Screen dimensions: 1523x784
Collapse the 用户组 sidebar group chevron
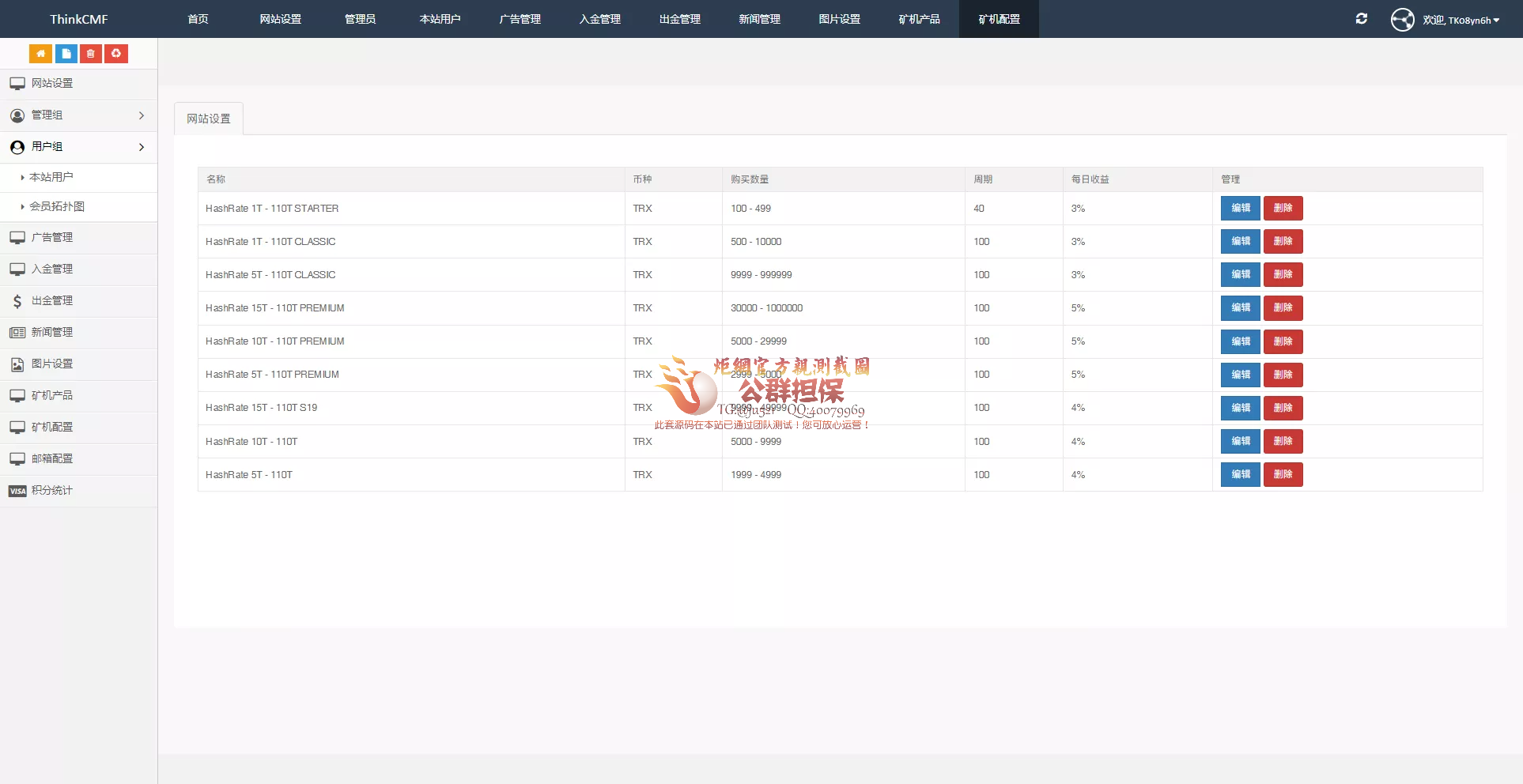click(x=142, y=147)
